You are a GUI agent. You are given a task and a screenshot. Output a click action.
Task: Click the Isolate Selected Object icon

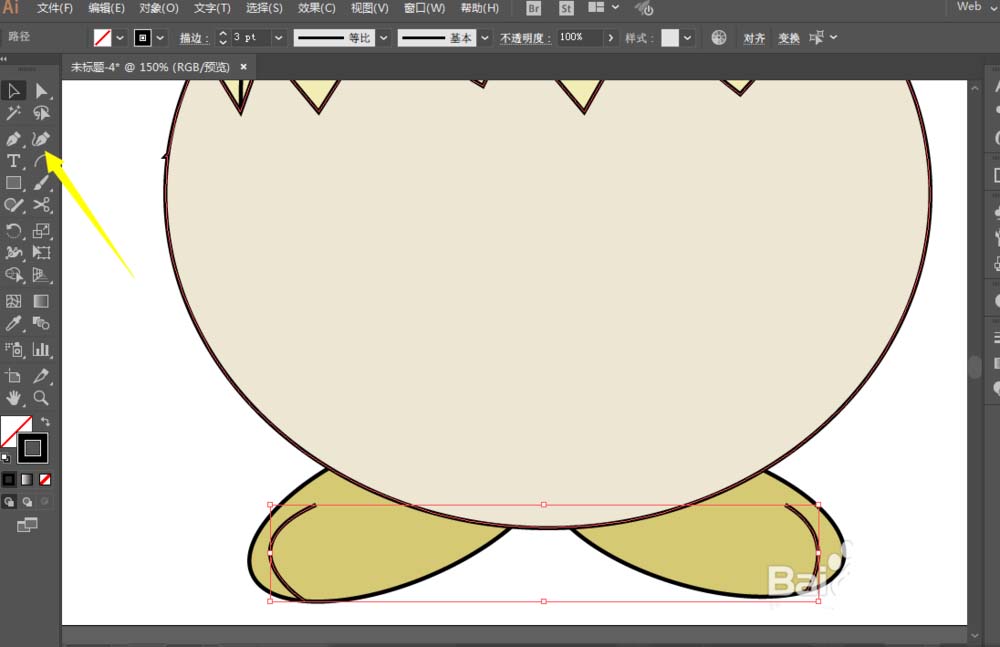pos(816,38)
